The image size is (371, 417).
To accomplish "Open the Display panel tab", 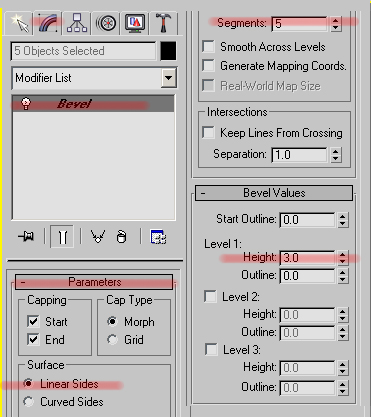I will (135, 23).
